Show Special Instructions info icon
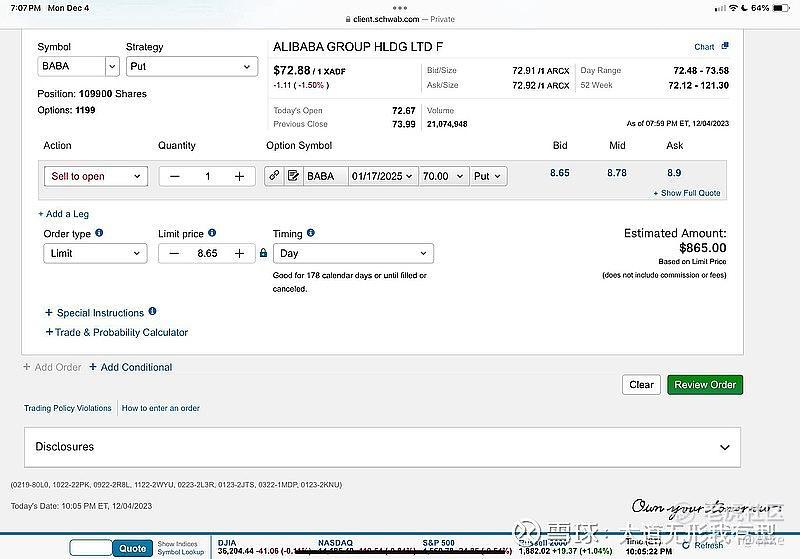Screen dimensions: 800x559 [x=152, y=311]
